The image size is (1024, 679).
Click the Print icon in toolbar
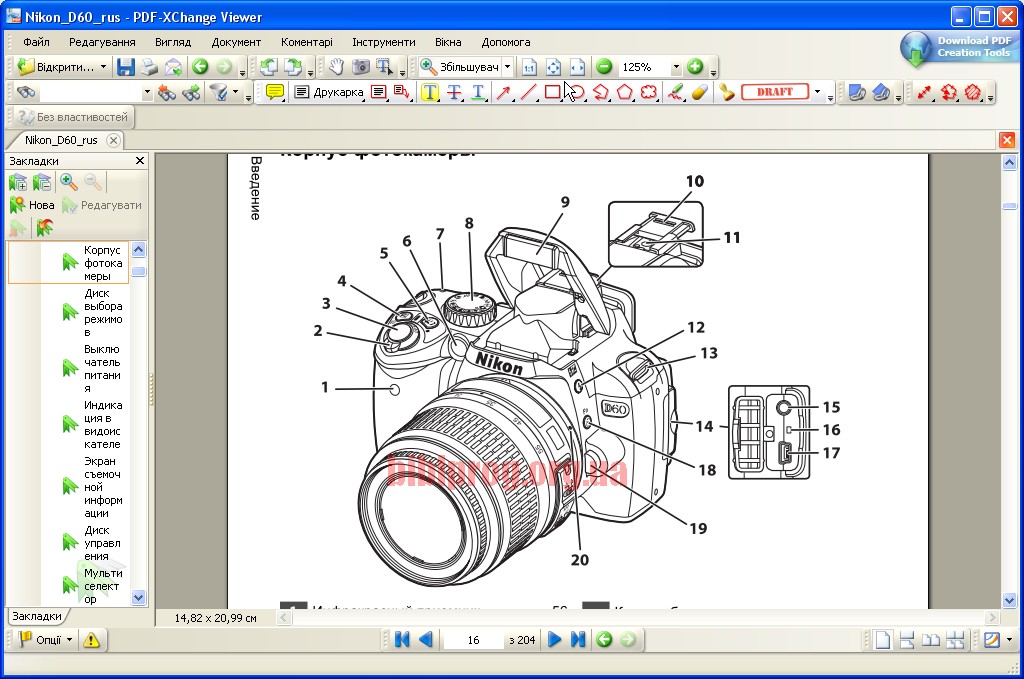coord(150,67)
